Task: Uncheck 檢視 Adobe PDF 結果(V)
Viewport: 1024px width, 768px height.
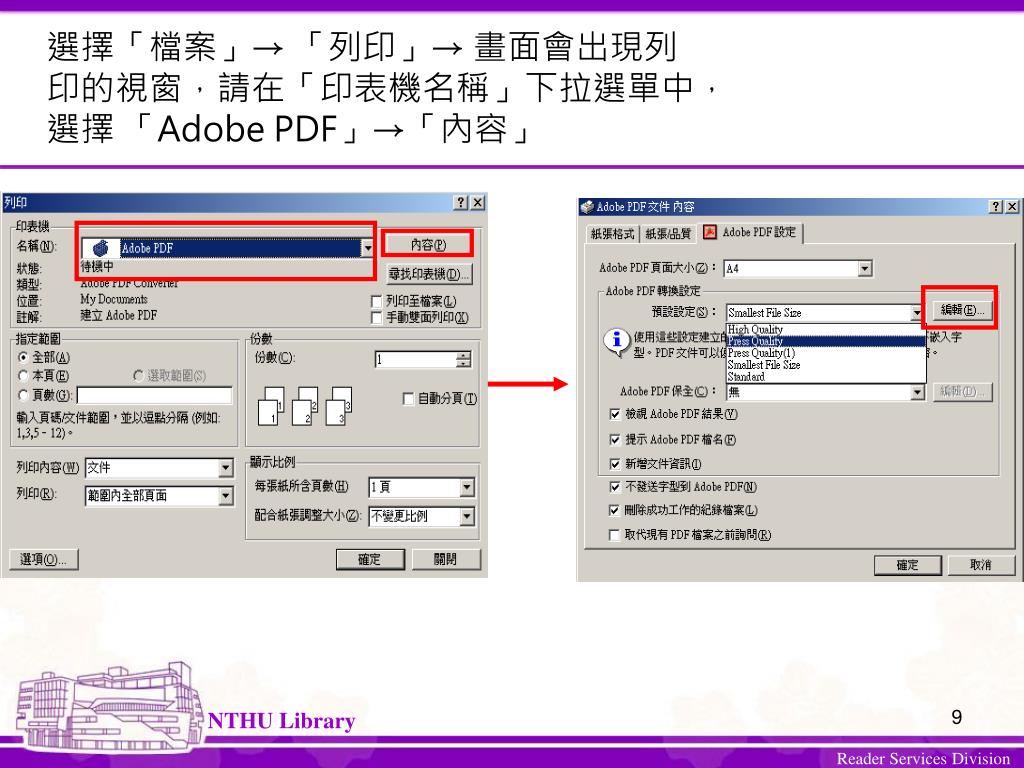Action: [615, 414]
